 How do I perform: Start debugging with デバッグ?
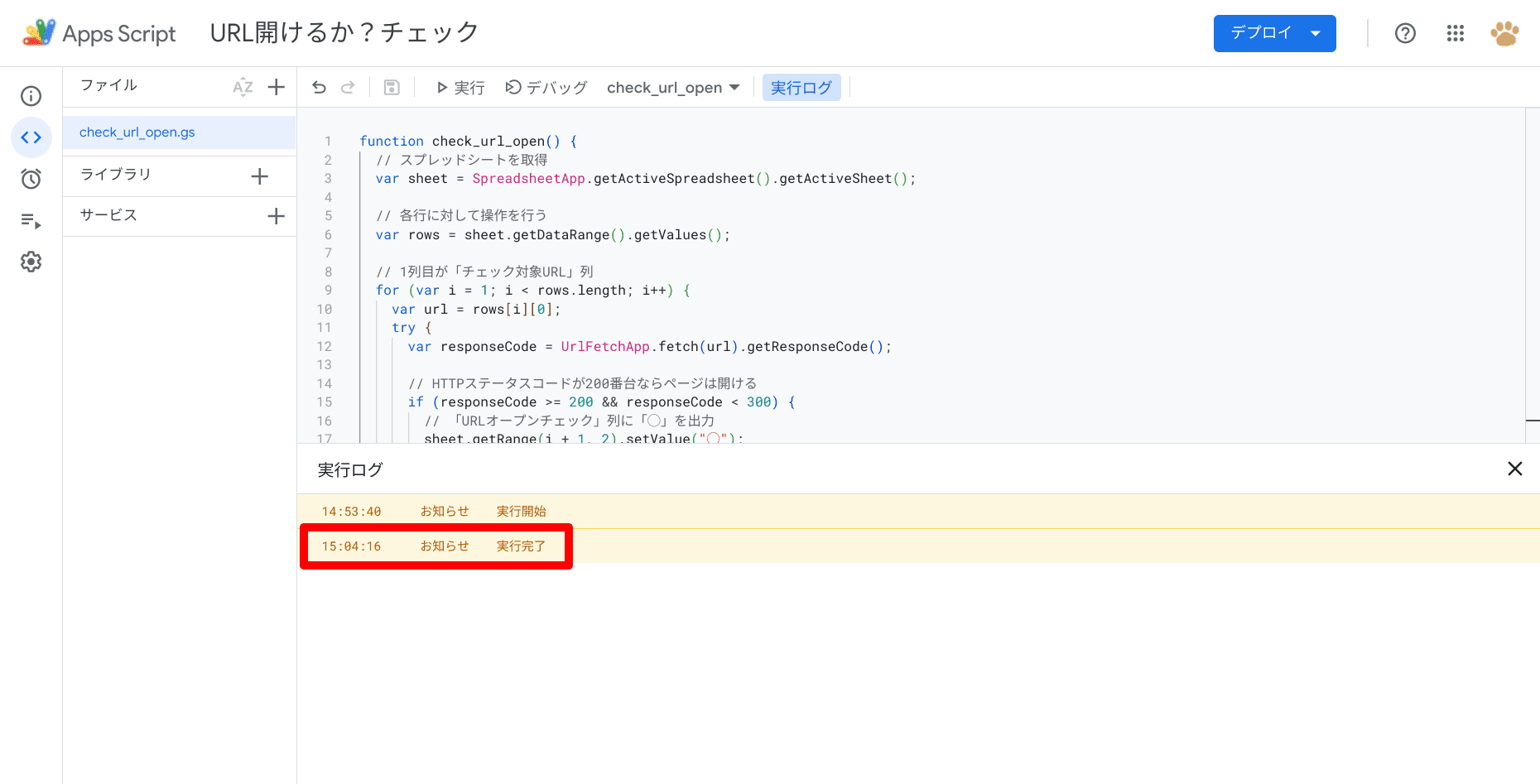(546, 87)
